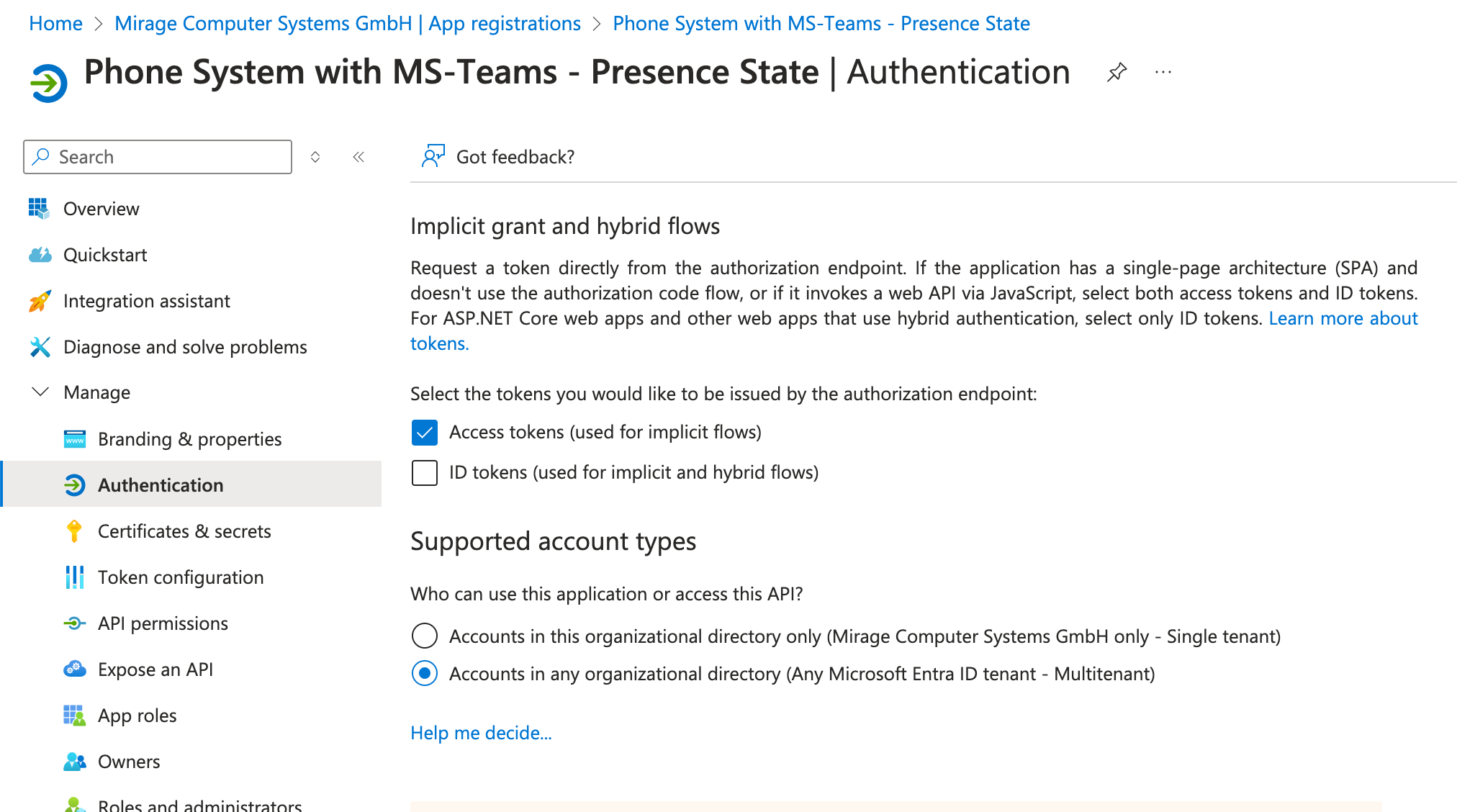Viewport: 1457px width, 812px height.
Task: Select the Multitenant account type radio
Action: 425,674
